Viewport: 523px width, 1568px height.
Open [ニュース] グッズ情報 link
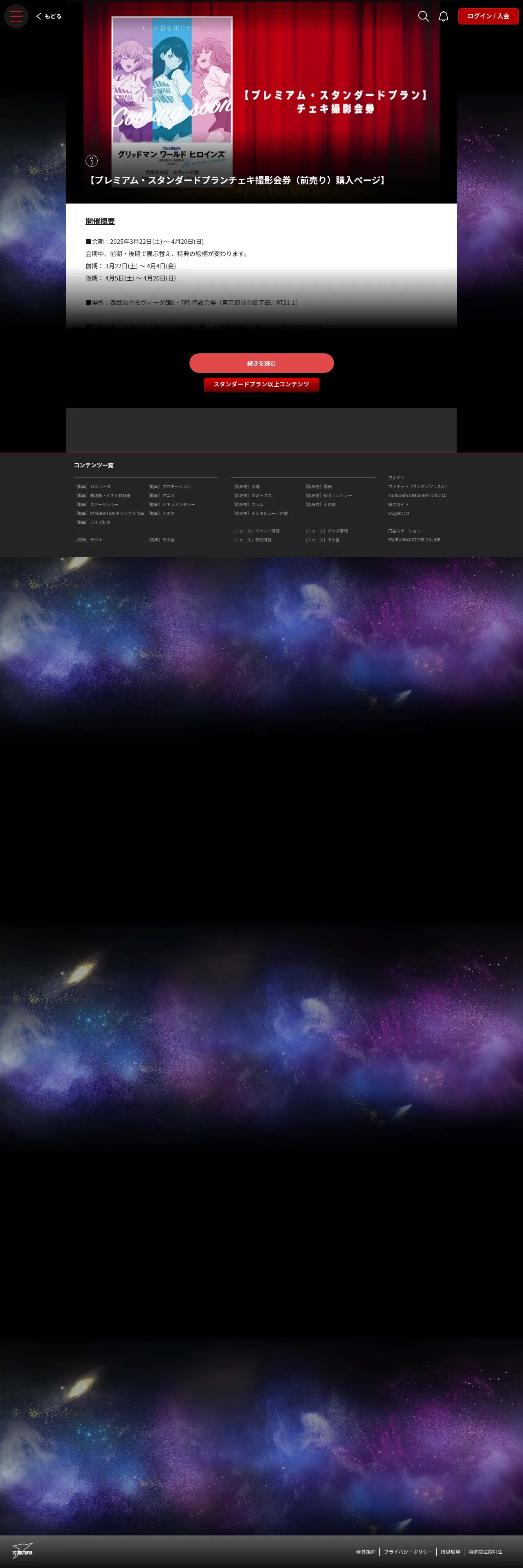[326, 531]
